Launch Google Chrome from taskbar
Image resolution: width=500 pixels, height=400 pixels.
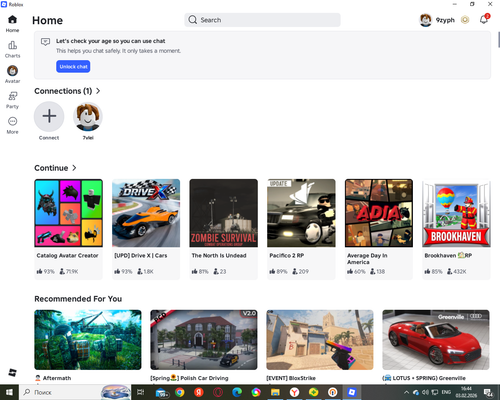tap(180, 392)
